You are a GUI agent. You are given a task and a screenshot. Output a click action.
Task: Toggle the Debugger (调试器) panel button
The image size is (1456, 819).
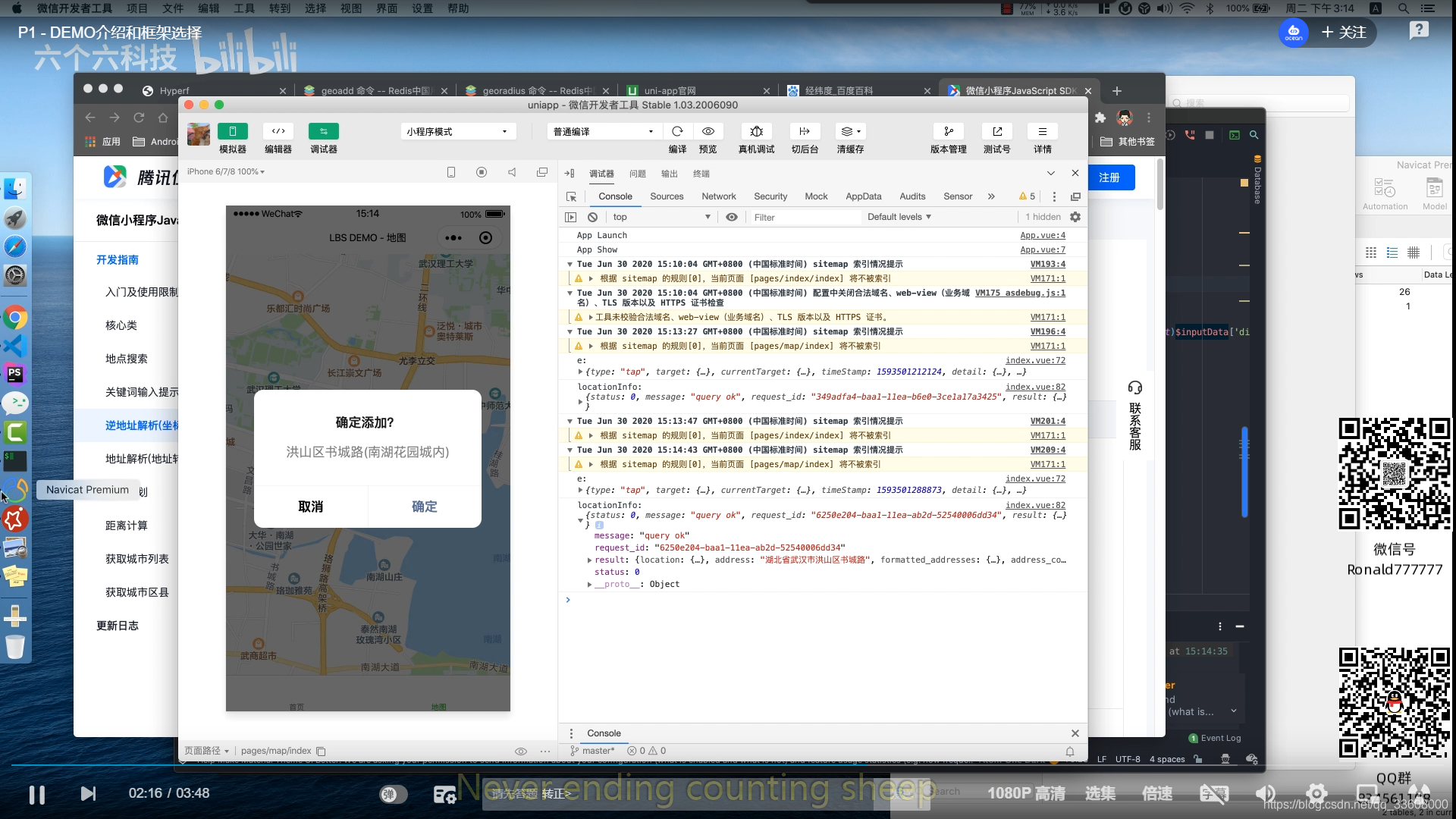pyautogui.click(x=324, y=131)
